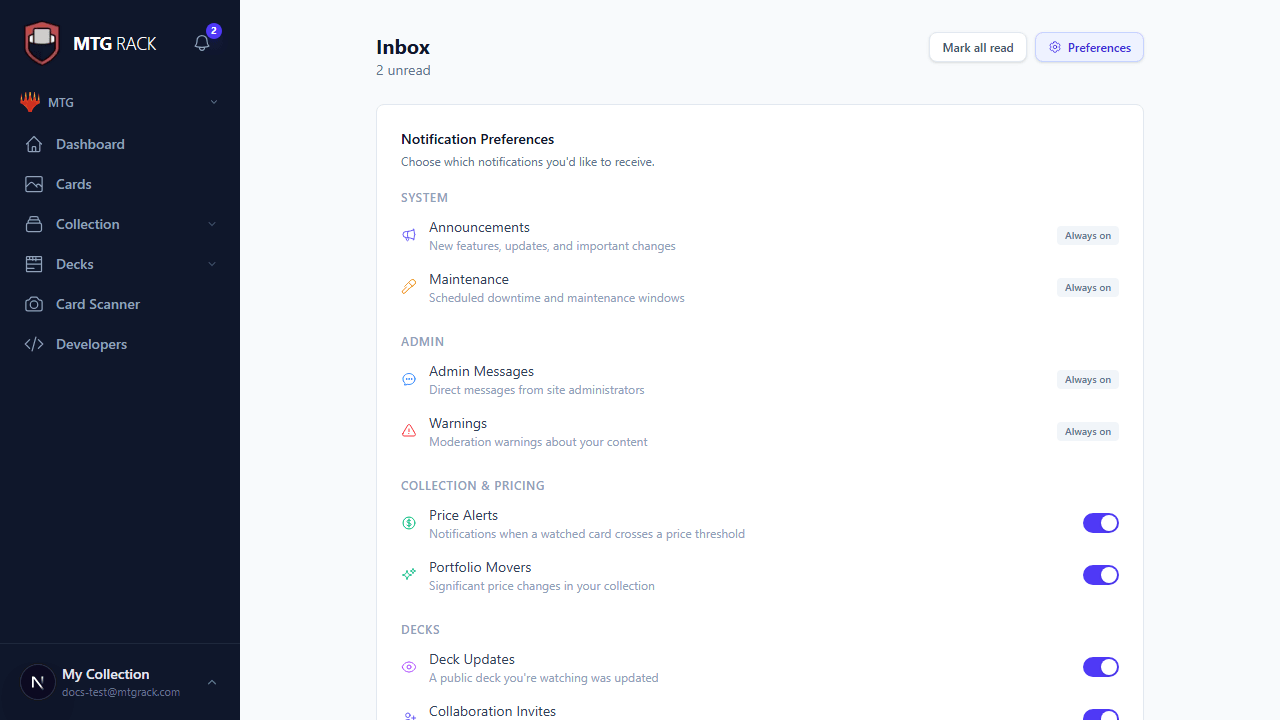Select the Card Scanner camera icon
The width and height of the screenshot is (1280, 720).
33,304
